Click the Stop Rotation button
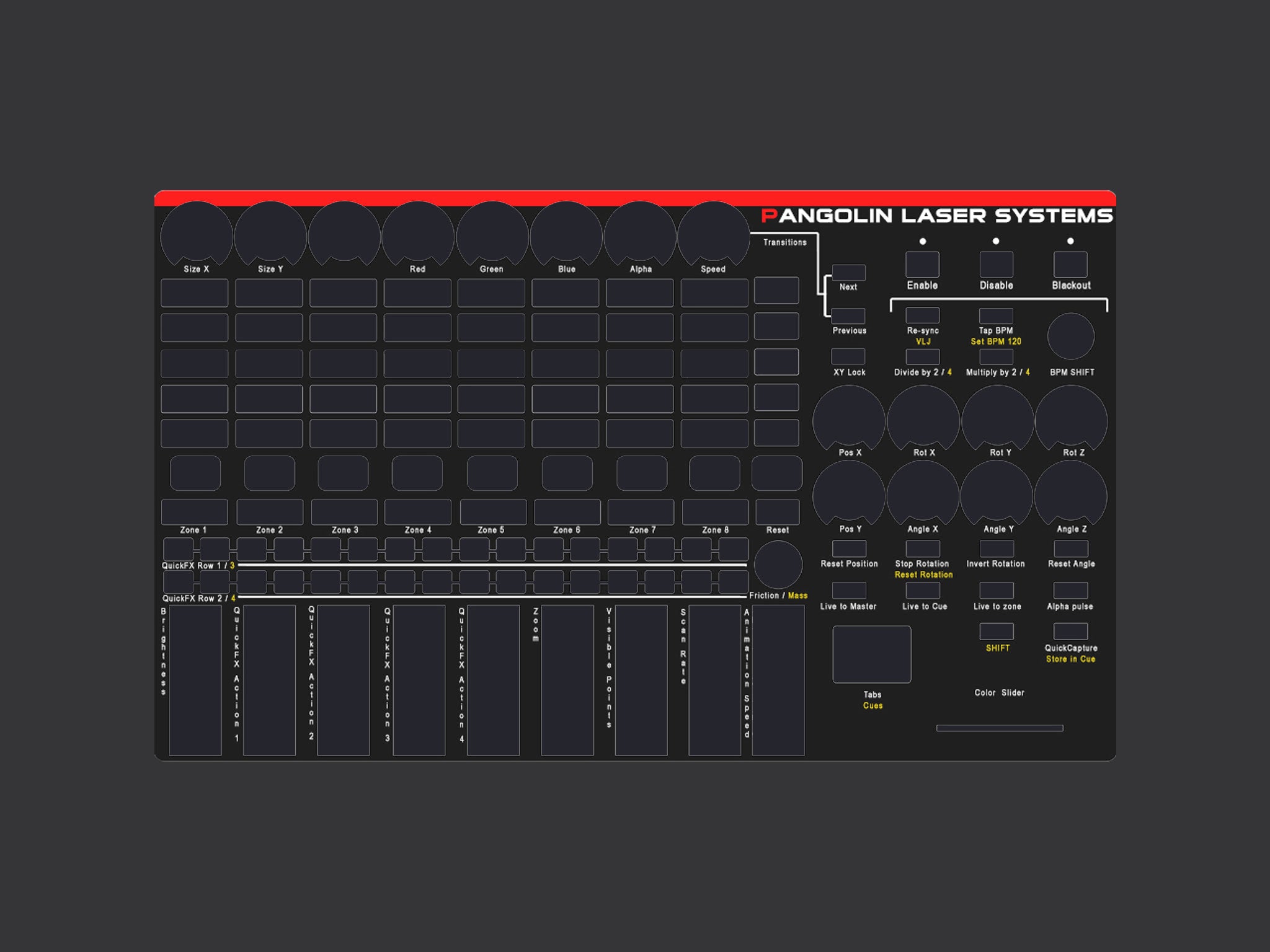Image resolution: width=1270 pixels, height=952 pixels. tap(923, 549)
